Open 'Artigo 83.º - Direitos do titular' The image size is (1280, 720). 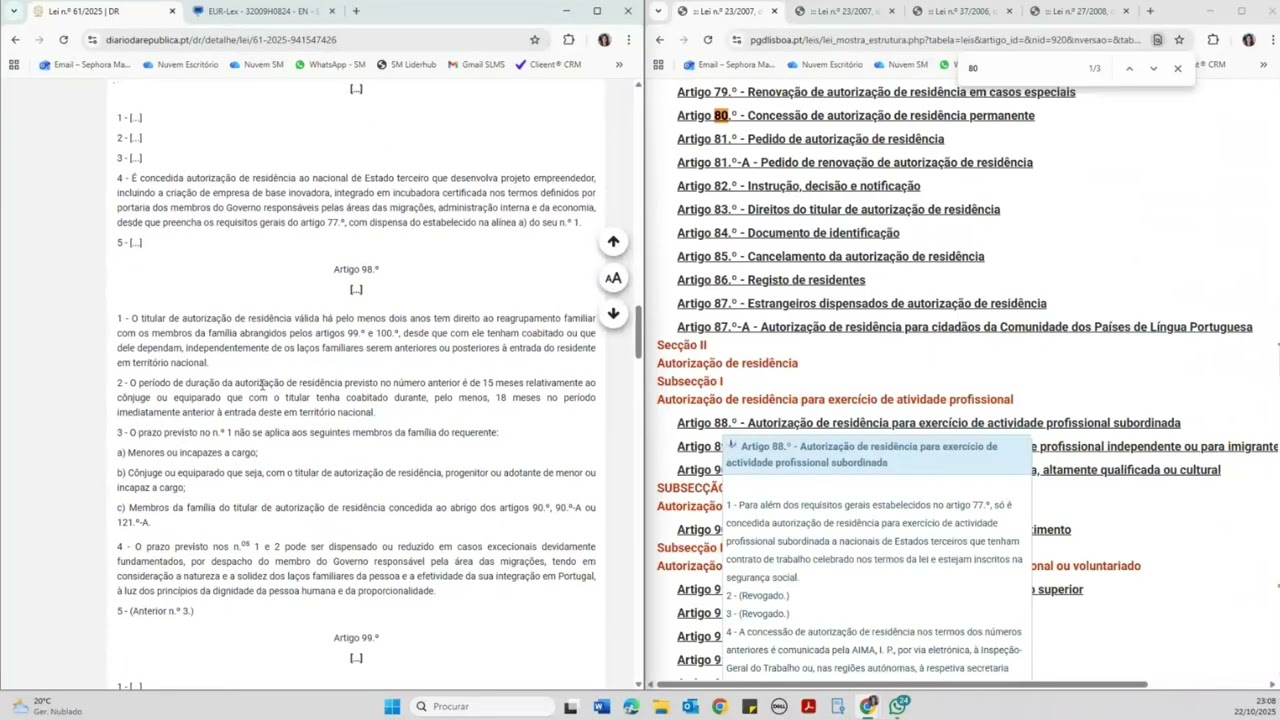[838, 209]
